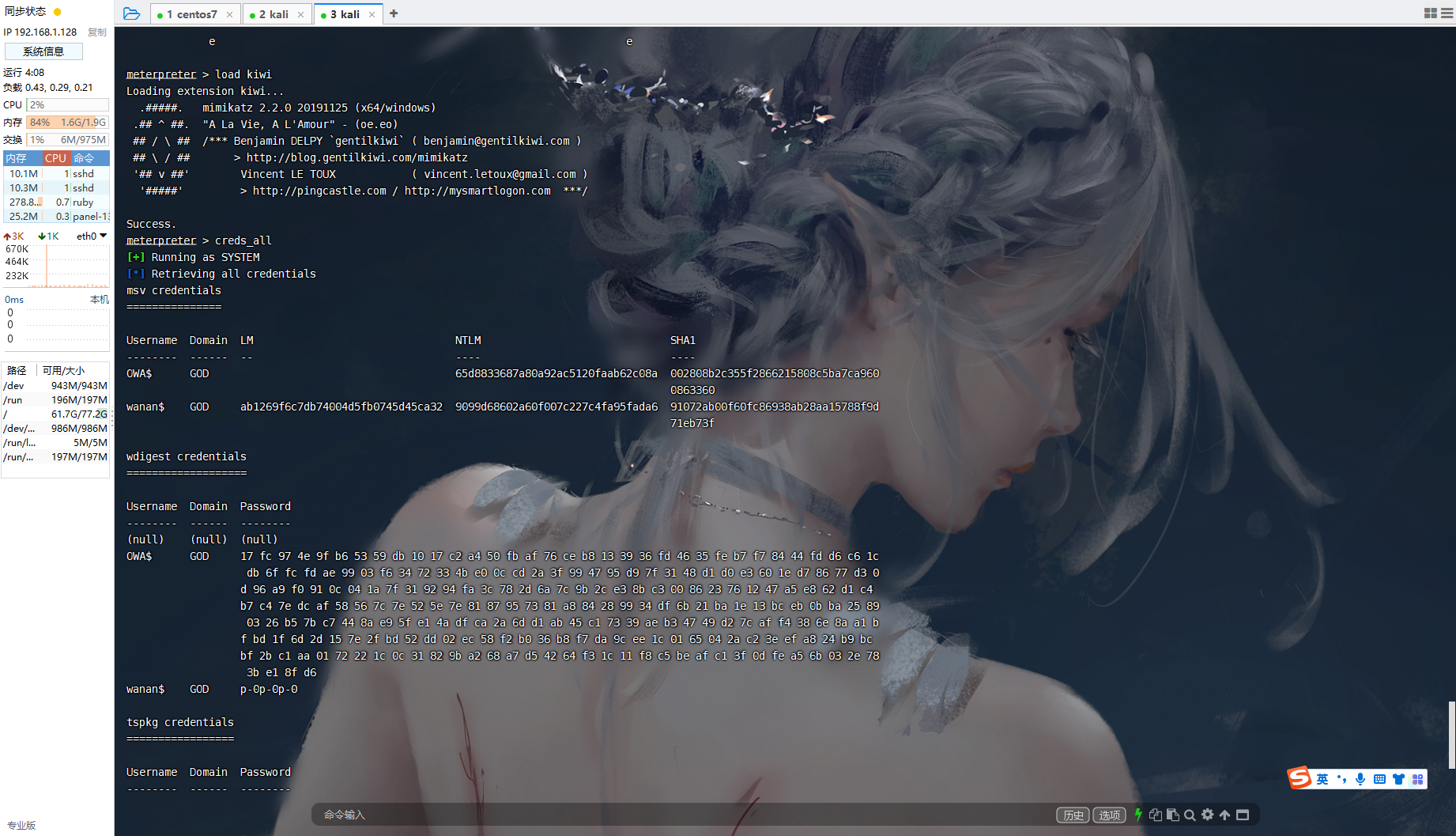Viewport: 1456px width, 836px height.
Task: Click the paste icon in terminal toolbar
Action: [x=1173, y=815]
